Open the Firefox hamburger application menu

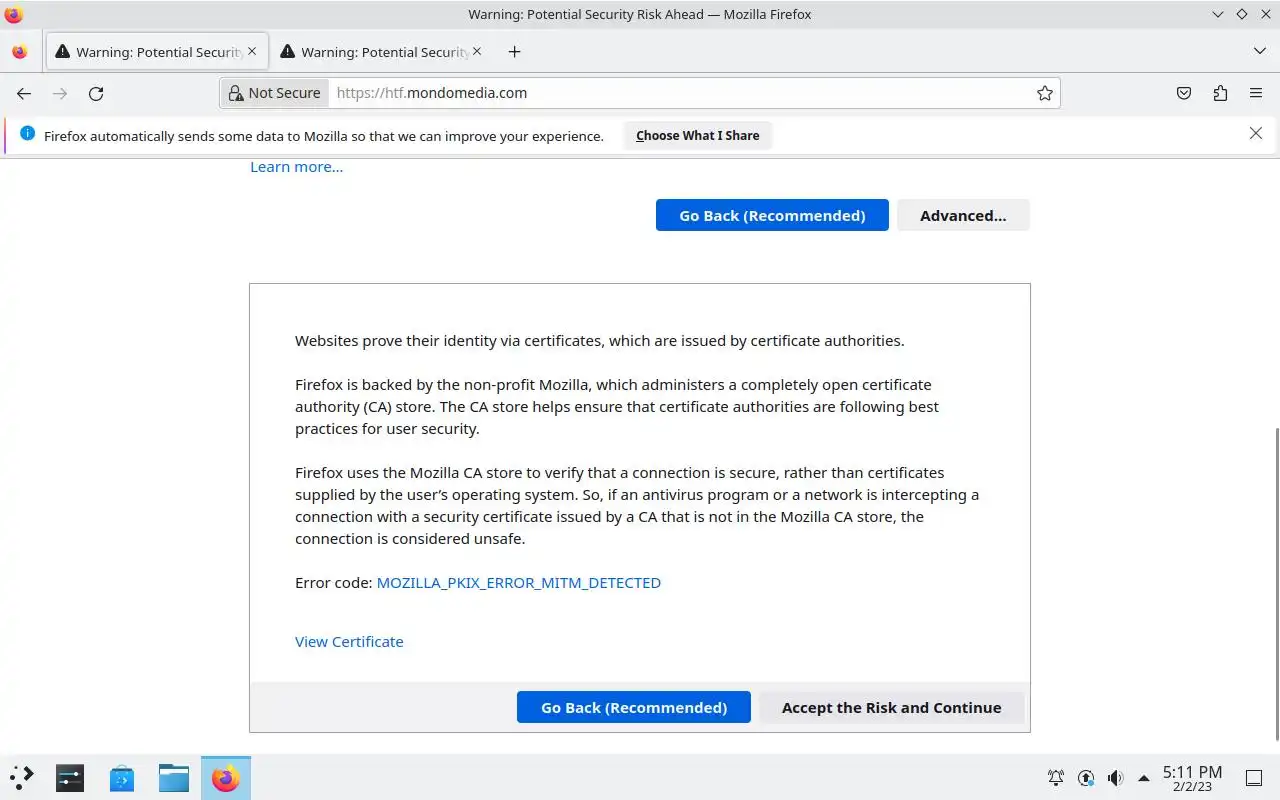(1256, 93)
